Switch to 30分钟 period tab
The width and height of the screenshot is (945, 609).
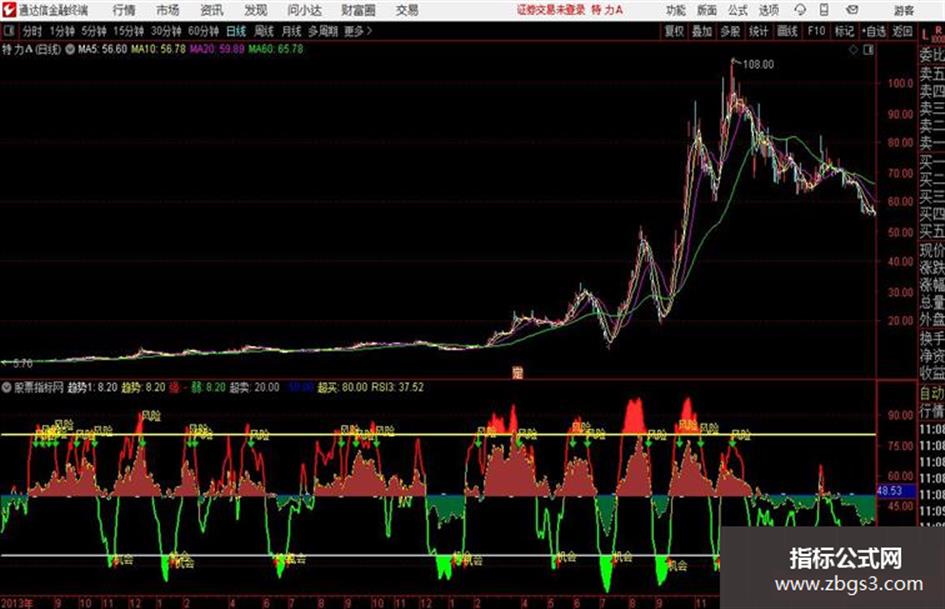166,31
